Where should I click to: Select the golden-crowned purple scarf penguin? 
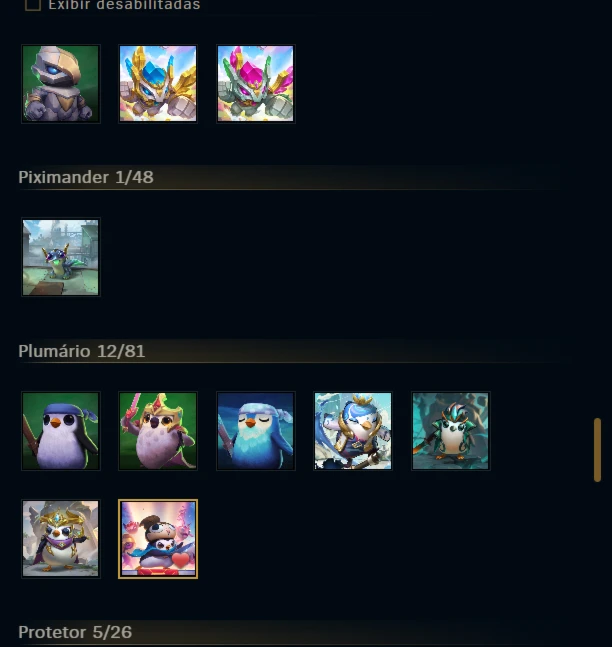click(x=61, y=539)
